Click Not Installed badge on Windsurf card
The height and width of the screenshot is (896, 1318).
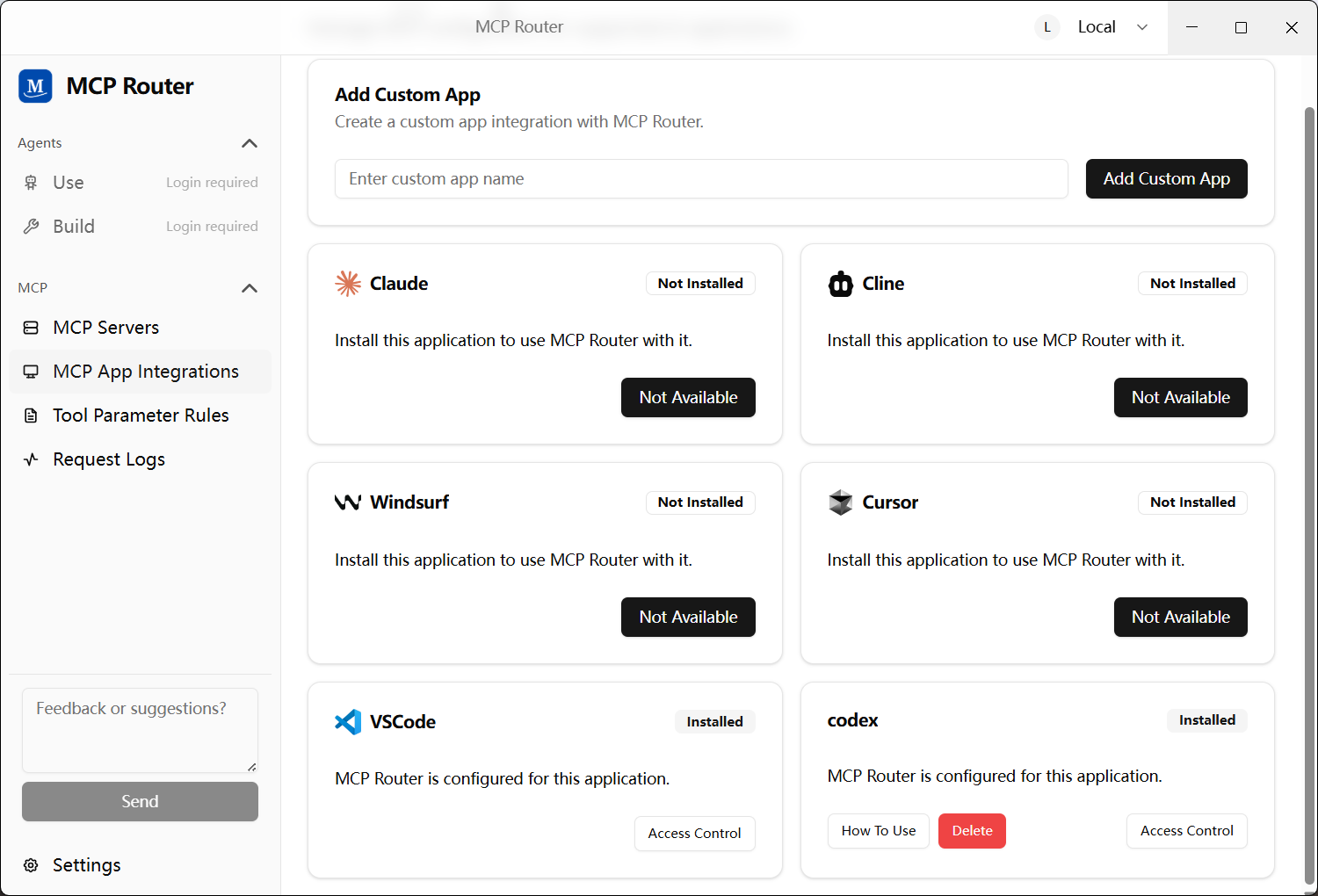pos(700,502)
